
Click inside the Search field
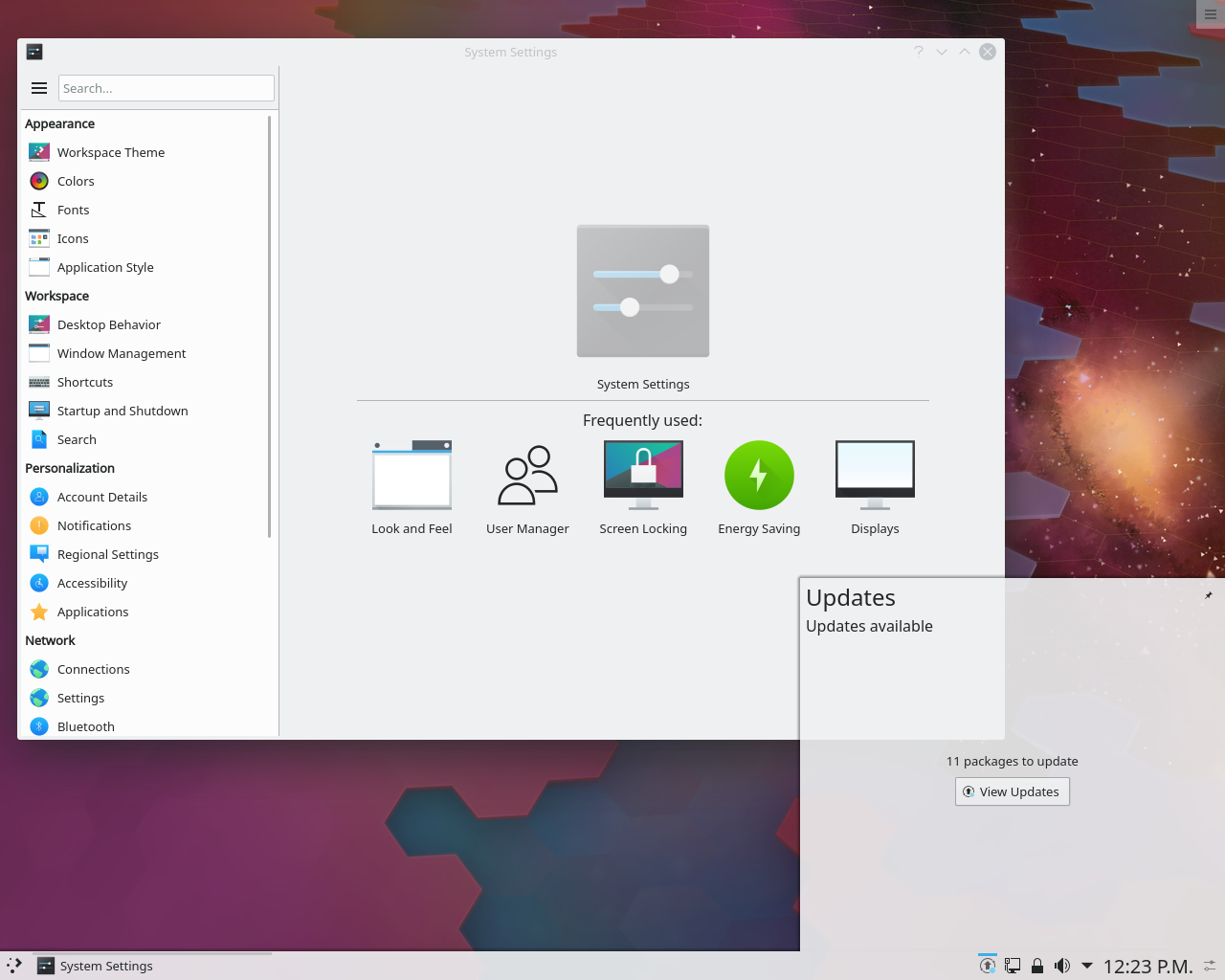[x=166, y=87]
